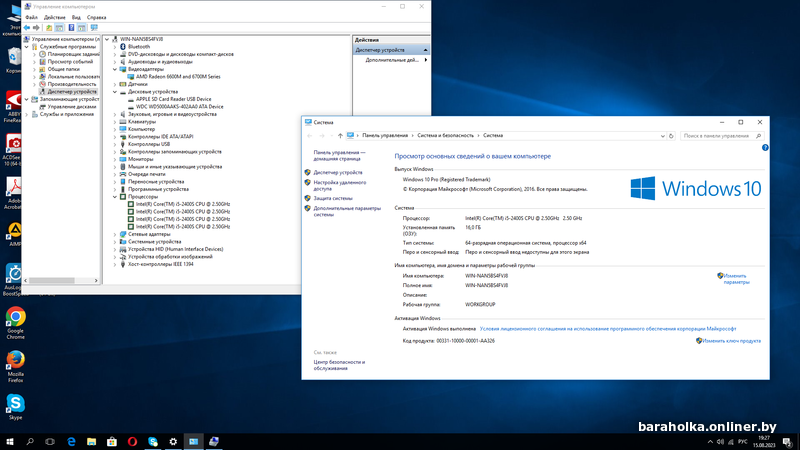The image size is (800, 450).
Task: Open Task View from the taskbar
Action: coord(50,442)
